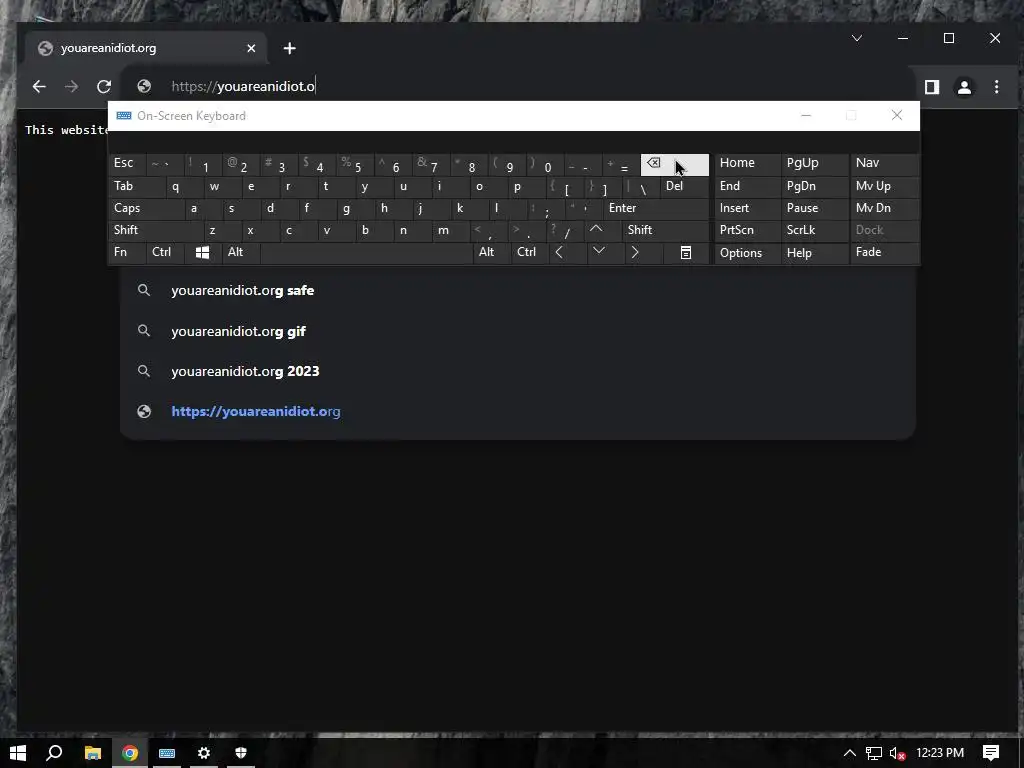Toggle the right Ctrl key
Image resolution: width=1024 pixels, height=768 pixels.
tap(529, 253)
